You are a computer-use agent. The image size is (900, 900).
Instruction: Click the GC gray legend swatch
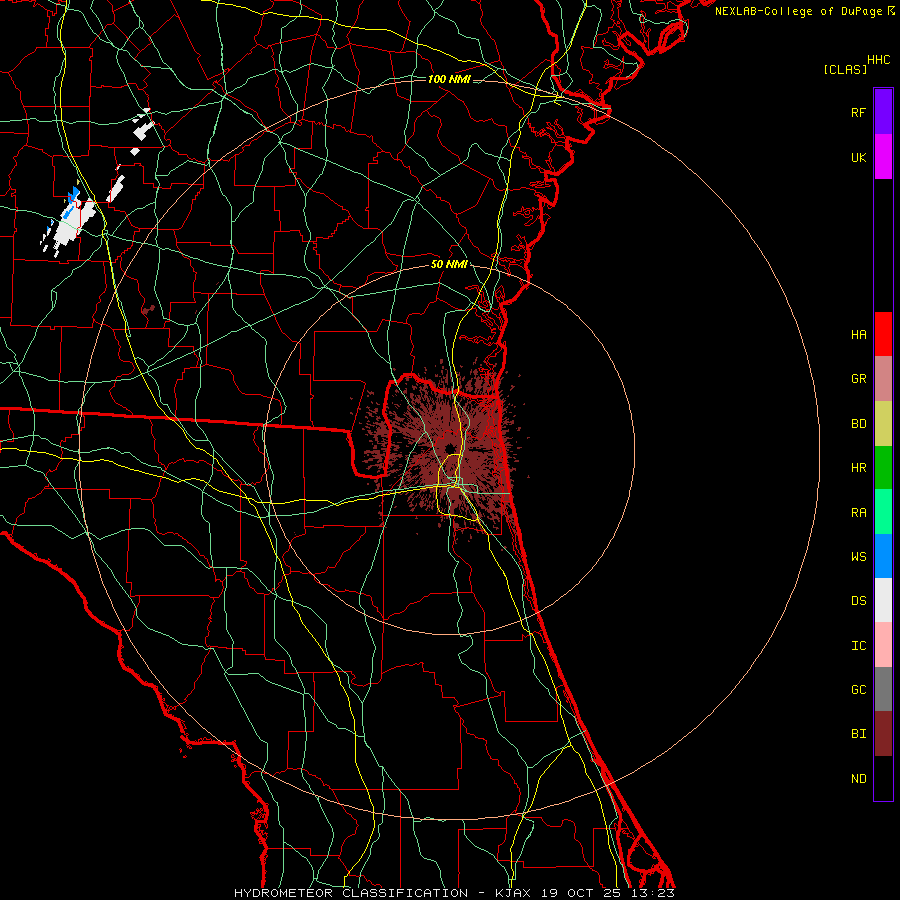883,689
